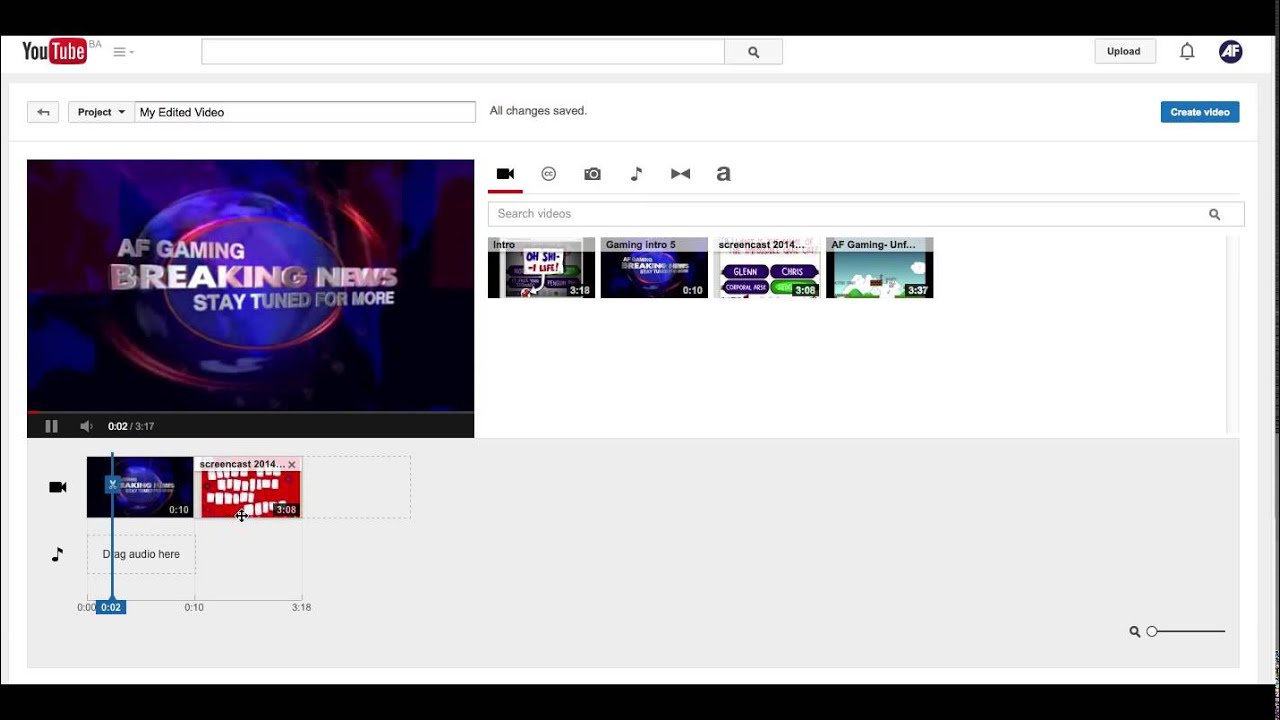Viewport: 1280px width, 720px height.
Task: Select the AF Gaming- Unf... thumbnail
Action: coord(880,267)
